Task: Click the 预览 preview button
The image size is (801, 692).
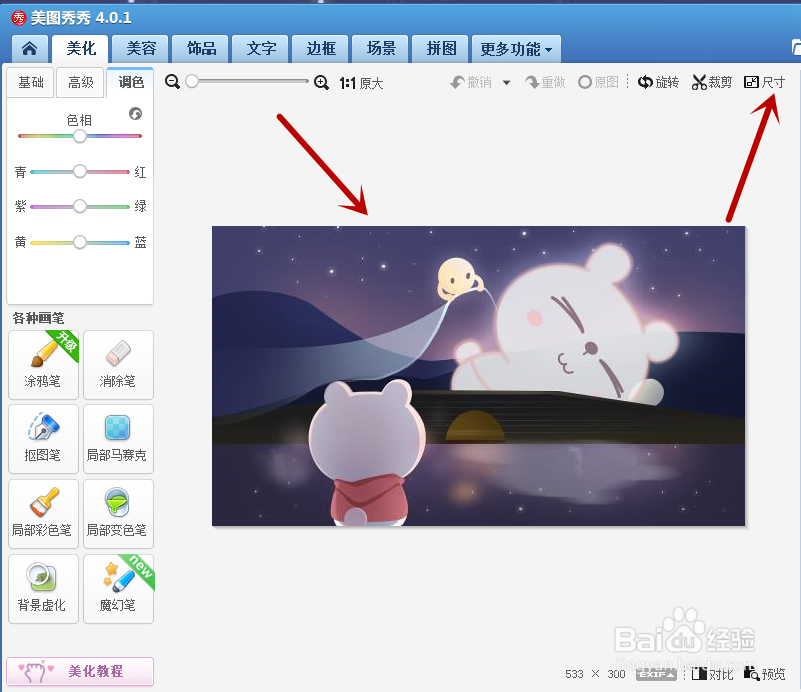Action: coord(765,674)
